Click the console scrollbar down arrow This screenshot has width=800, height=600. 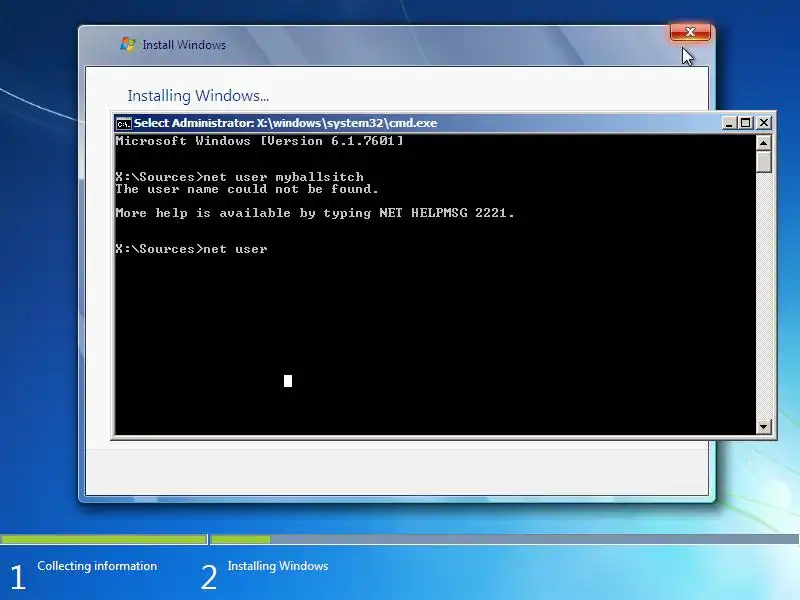pyautogui.click(x=763, y=427)
